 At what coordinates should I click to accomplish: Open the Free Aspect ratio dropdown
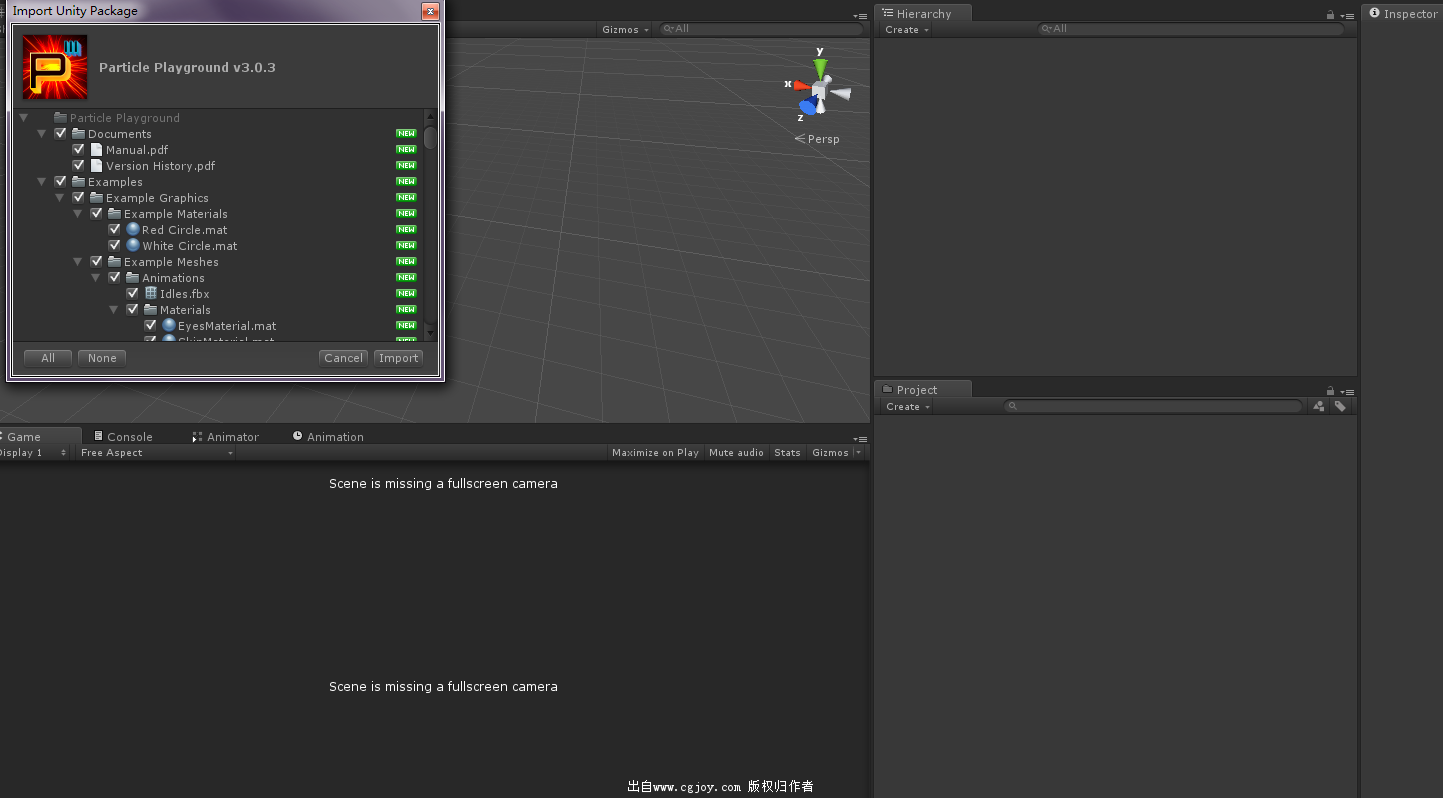tap(156, 452)
